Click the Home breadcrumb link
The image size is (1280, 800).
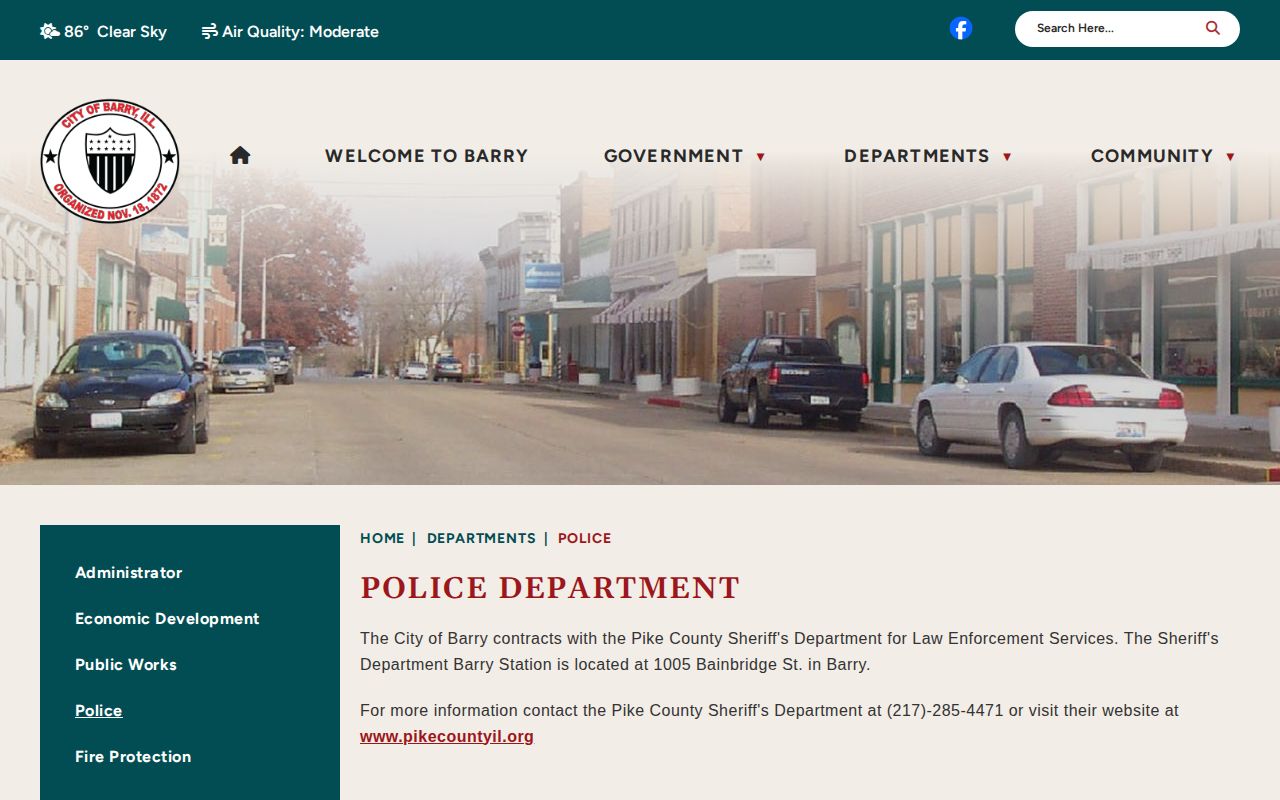click(x=382, y=538)
